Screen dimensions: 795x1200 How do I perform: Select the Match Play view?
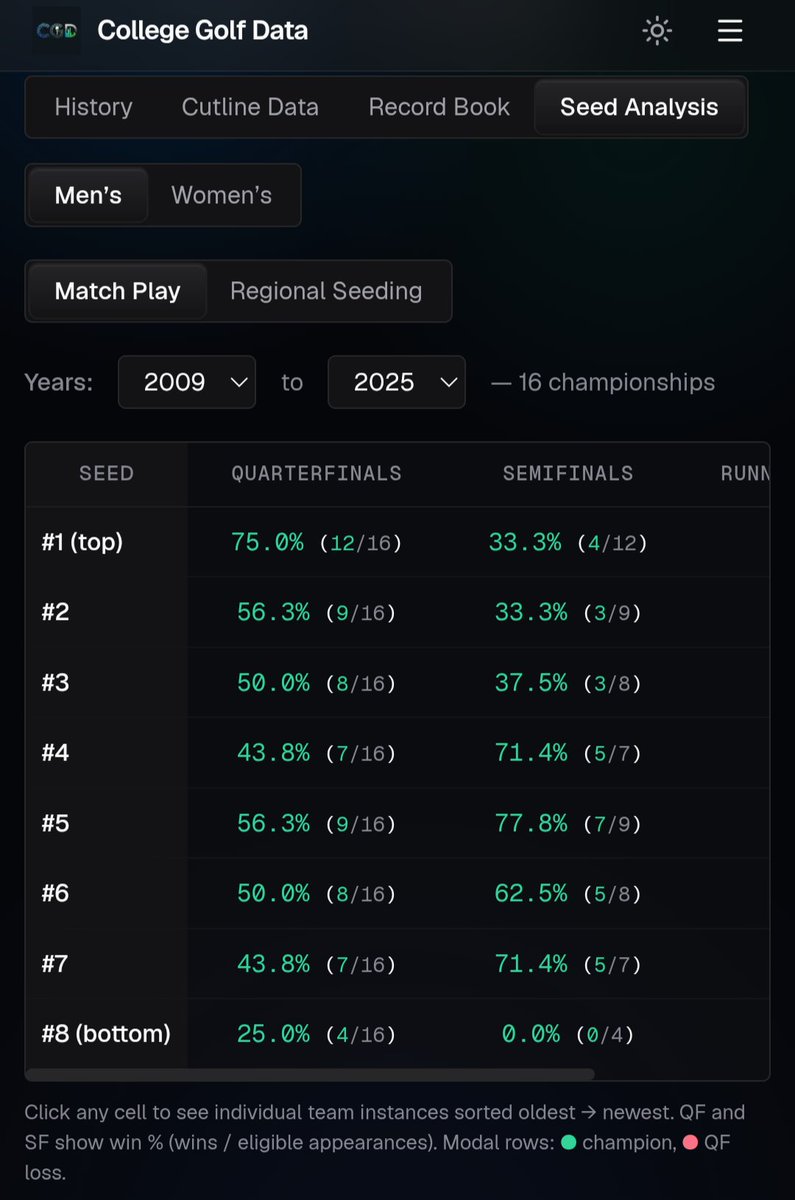tap(118, 291)
